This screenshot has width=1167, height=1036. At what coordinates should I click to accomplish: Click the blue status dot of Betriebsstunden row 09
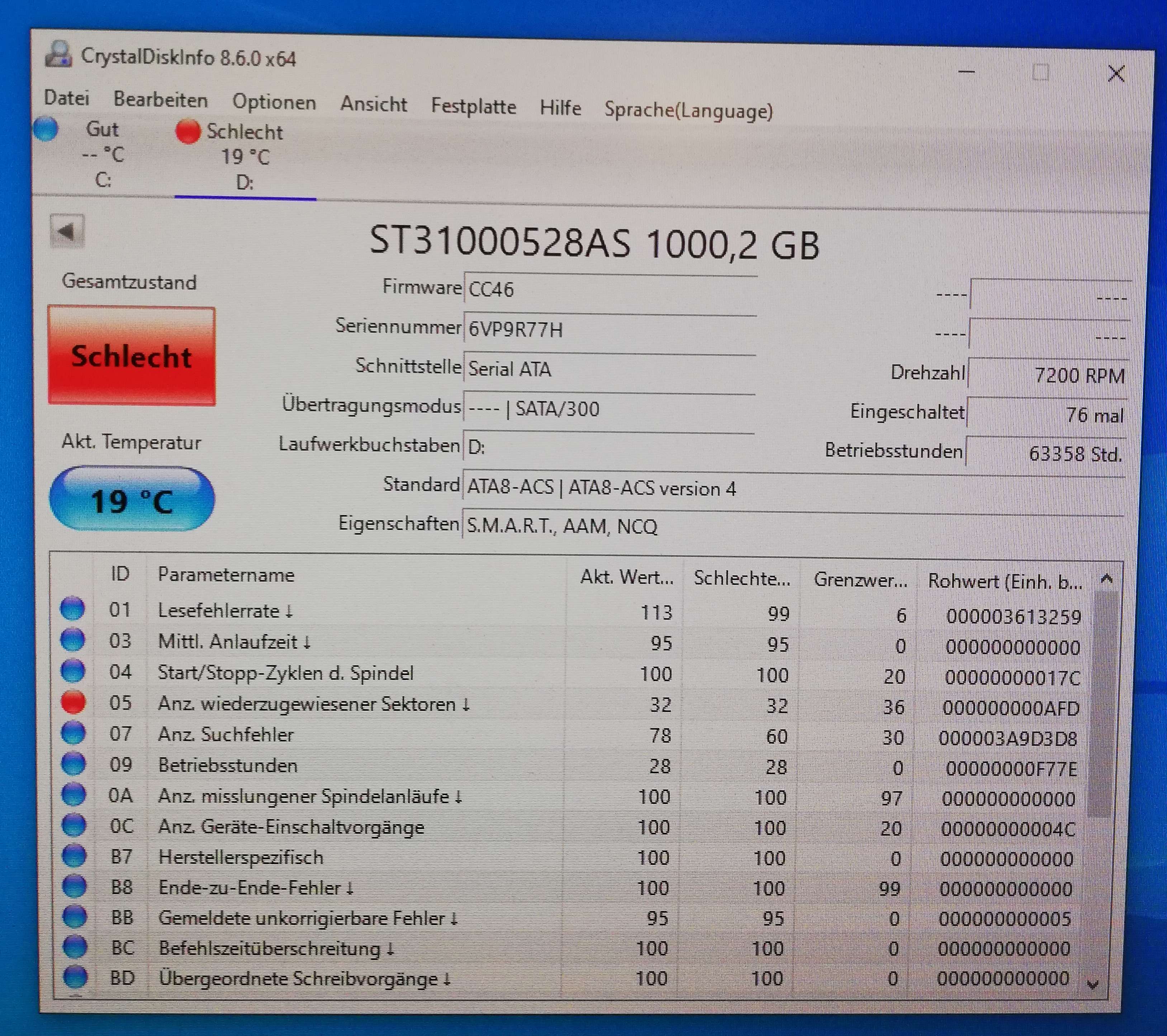click(73, 764)
